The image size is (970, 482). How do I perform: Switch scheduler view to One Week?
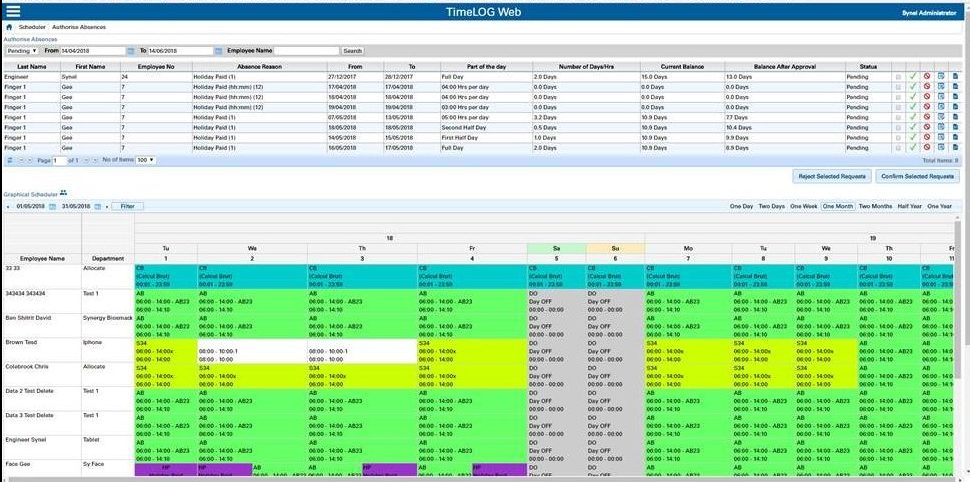click(x=803, y=206)
